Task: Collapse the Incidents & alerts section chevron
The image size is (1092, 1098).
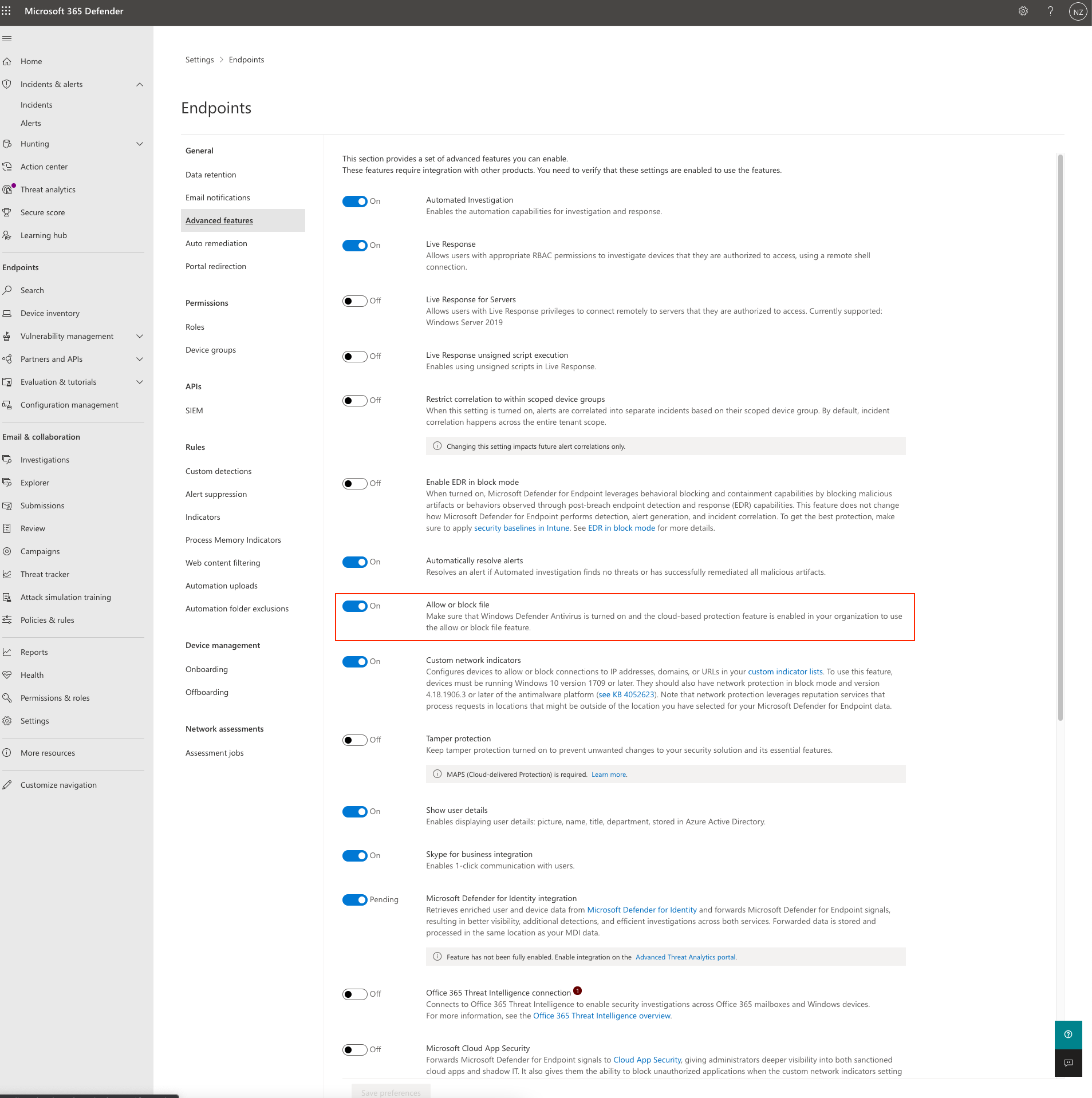Action: [140, 85]
